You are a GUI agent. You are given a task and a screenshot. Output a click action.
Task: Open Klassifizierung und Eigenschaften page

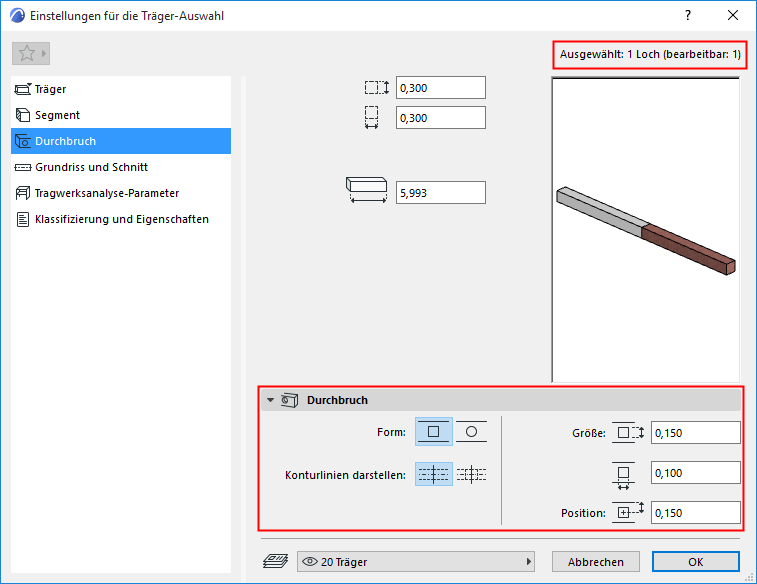click(121, 219)
